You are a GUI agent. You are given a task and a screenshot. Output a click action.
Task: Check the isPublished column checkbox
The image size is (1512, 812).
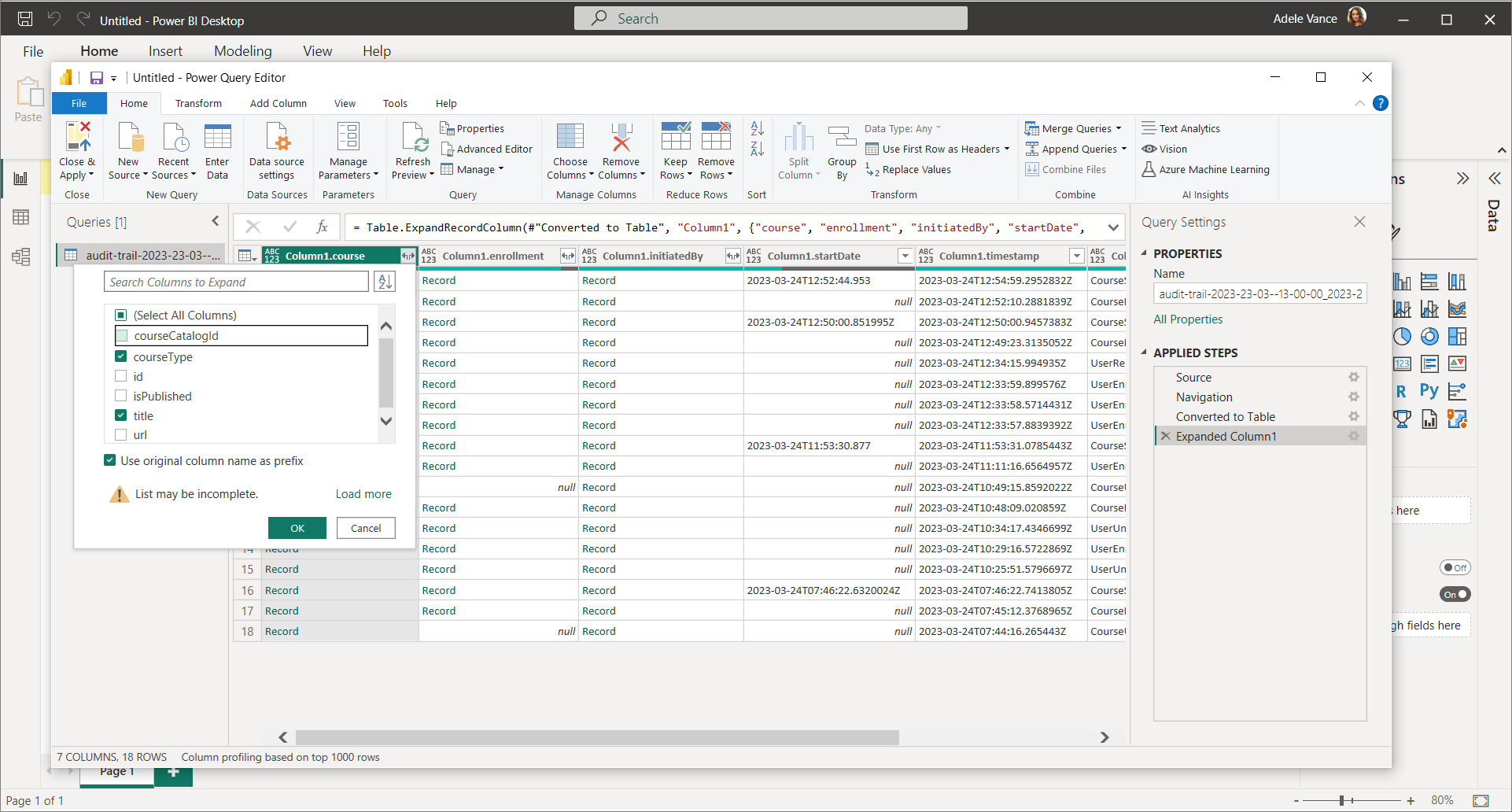click(121, 396)
